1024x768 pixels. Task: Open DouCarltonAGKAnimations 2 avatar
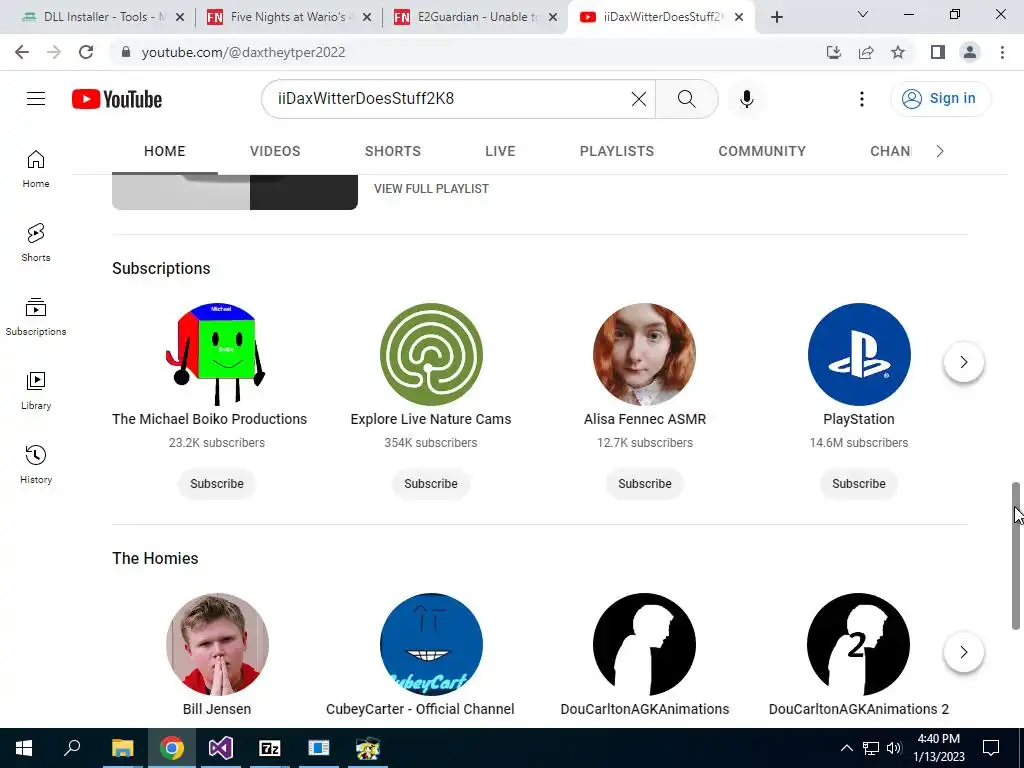coord(859,645)
